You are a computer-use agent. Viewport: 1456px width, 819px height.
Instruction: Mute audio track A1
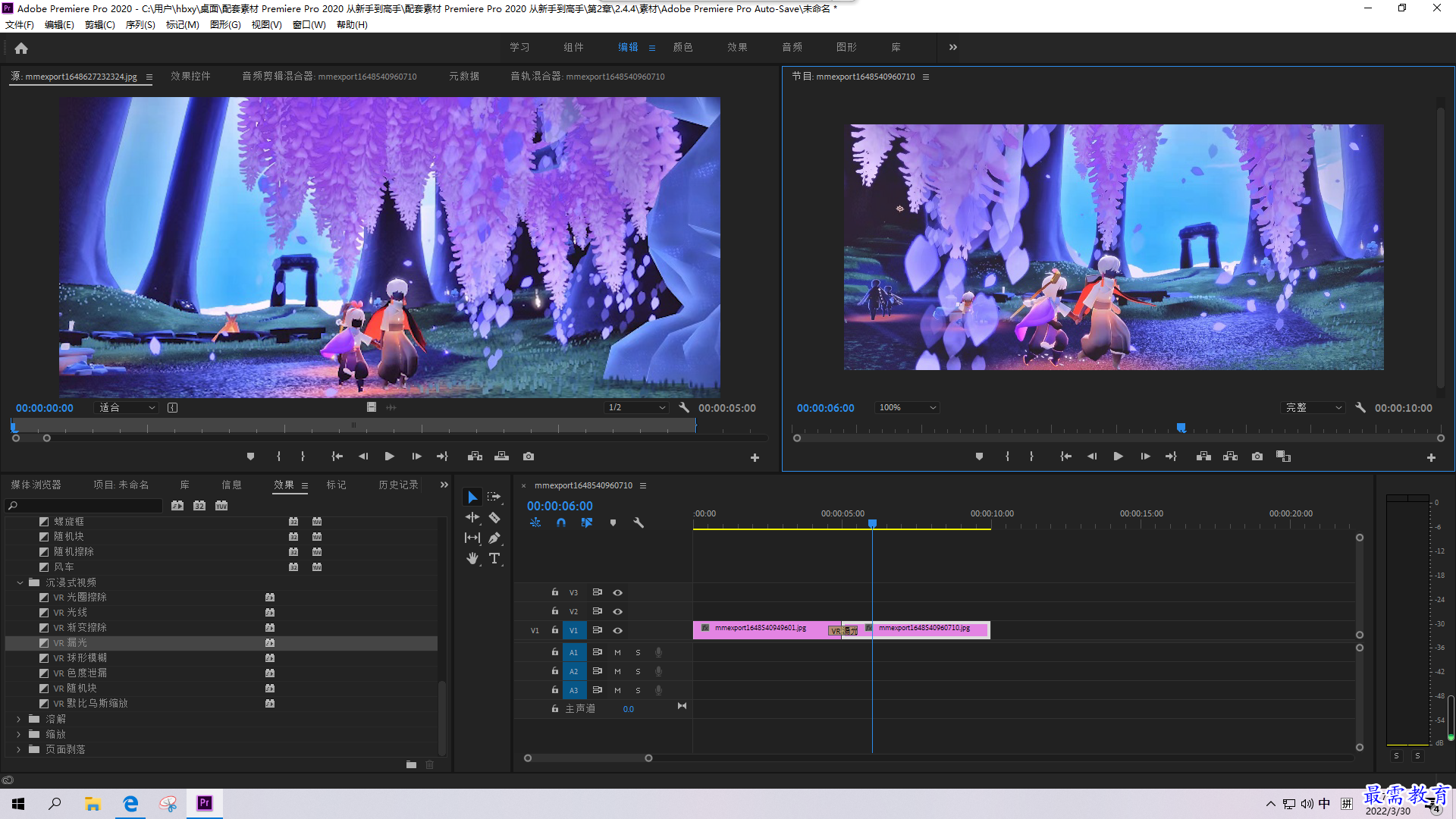pos(617,652)
